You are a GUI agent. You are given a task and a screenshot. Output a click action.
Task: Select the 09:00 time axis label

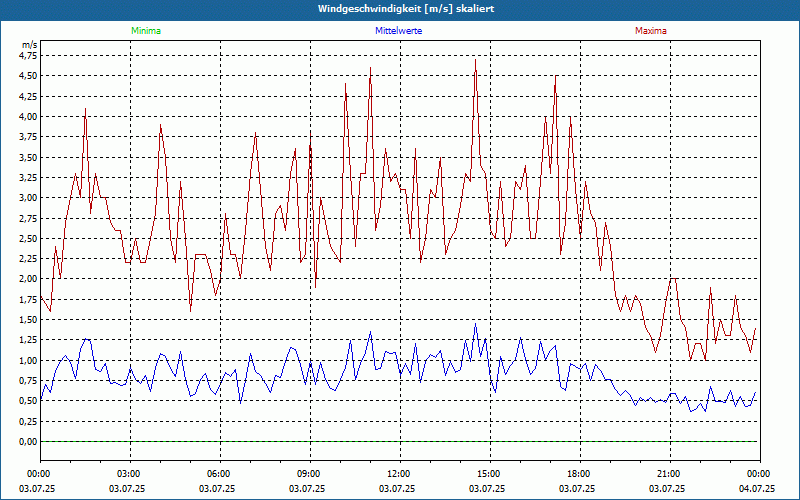(x=309, y=474)
